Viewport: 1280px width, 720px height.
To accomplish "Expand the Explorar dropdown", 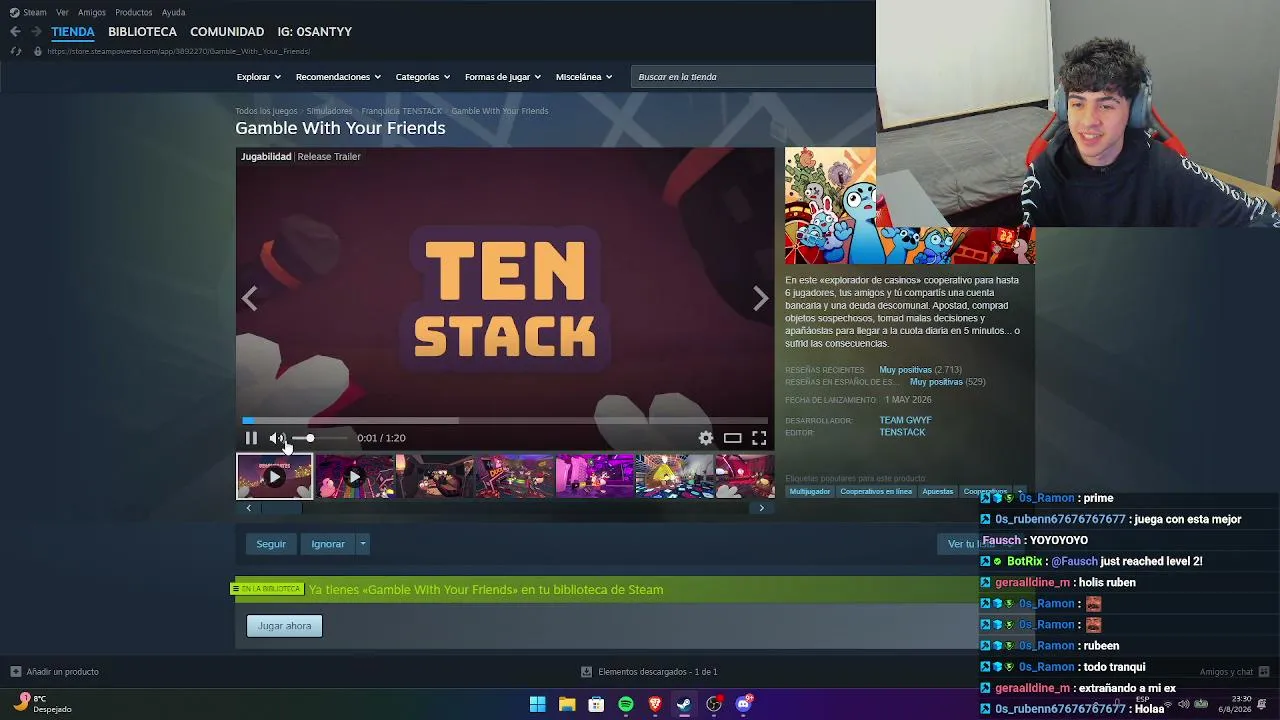I will pos(258,77).
